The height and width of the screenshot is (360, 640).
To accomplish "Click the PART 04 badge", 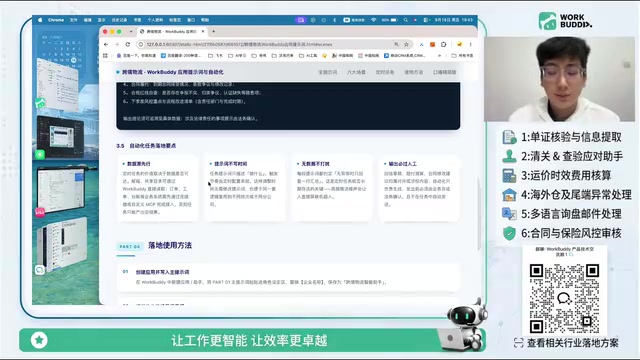I will [129, 246].
